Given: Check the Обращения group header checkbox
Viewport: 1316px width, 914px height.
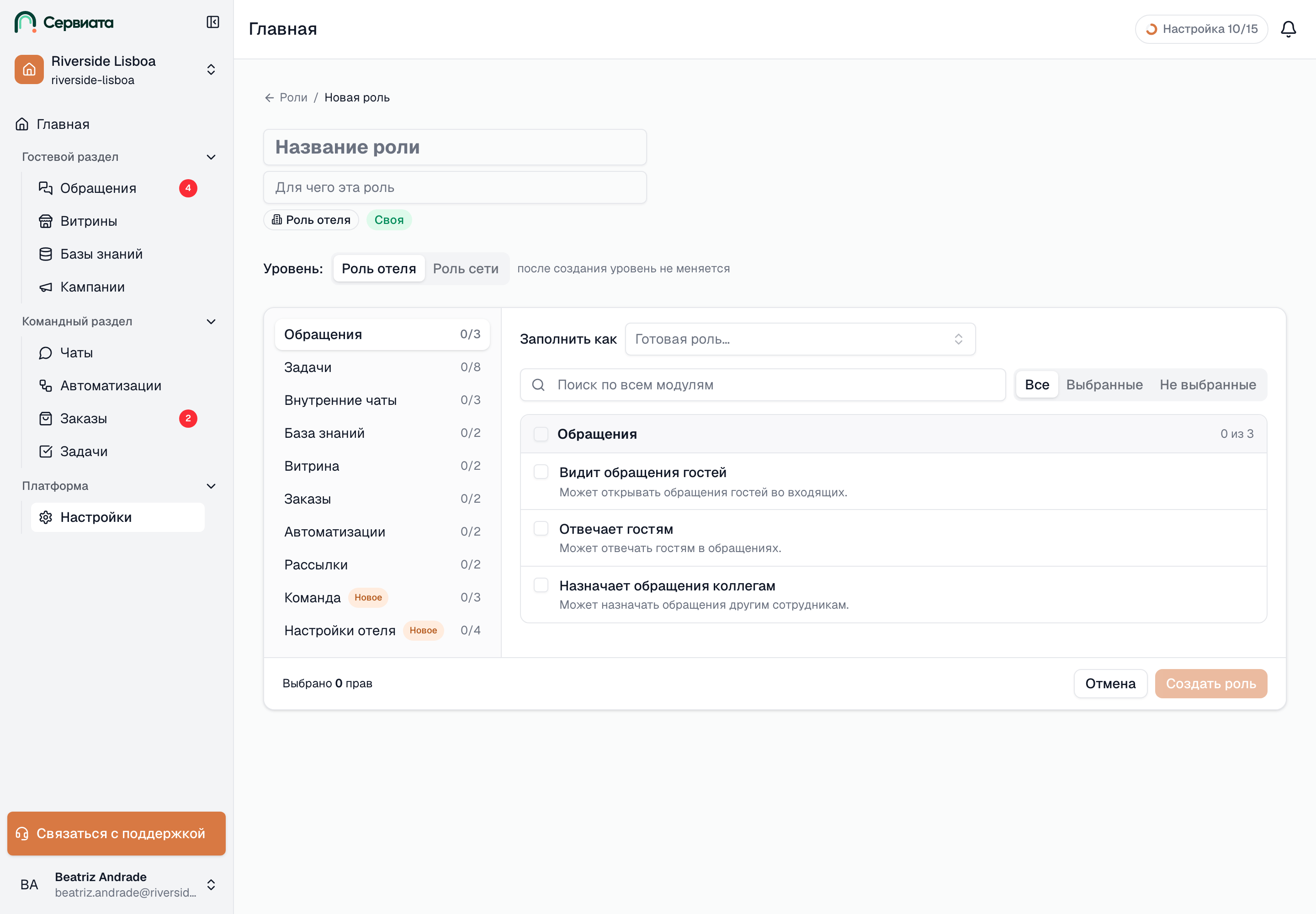Looking at the screenshot, I should [541, 434].
